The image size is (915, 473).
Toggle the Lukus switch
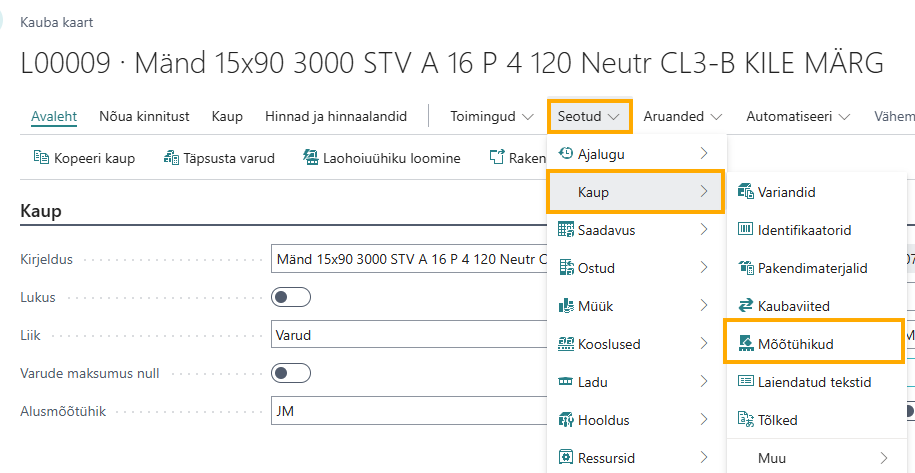click(291, 297)
